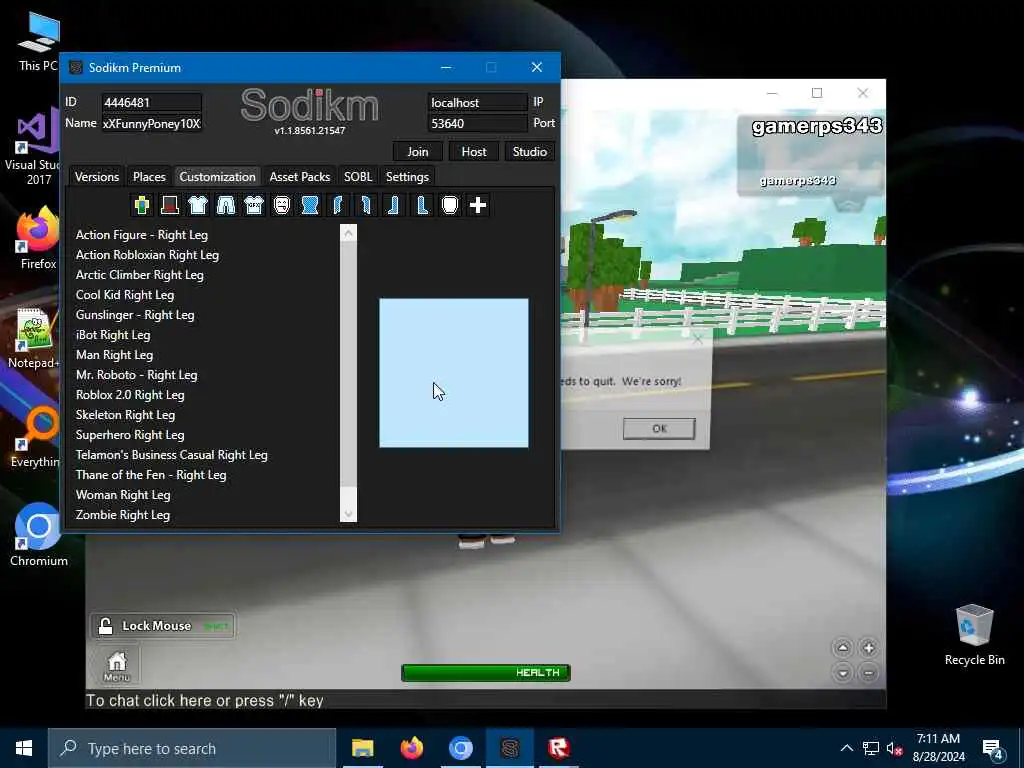The height and width of the screenshot is (768, 1024).
Task: Launch Studio with the Studio button
Action: pyautogui.click(x=530, y=152)
